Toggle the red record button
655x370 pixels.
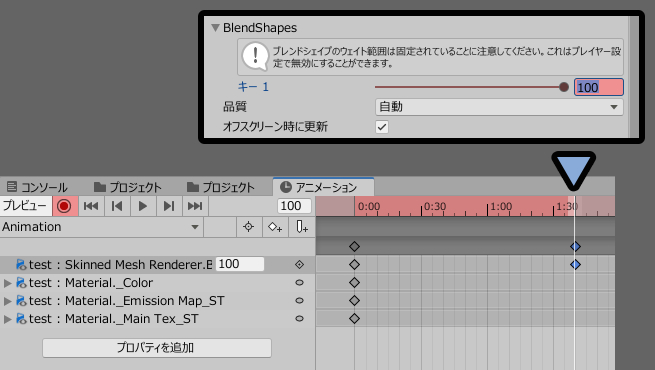(65, 206)
